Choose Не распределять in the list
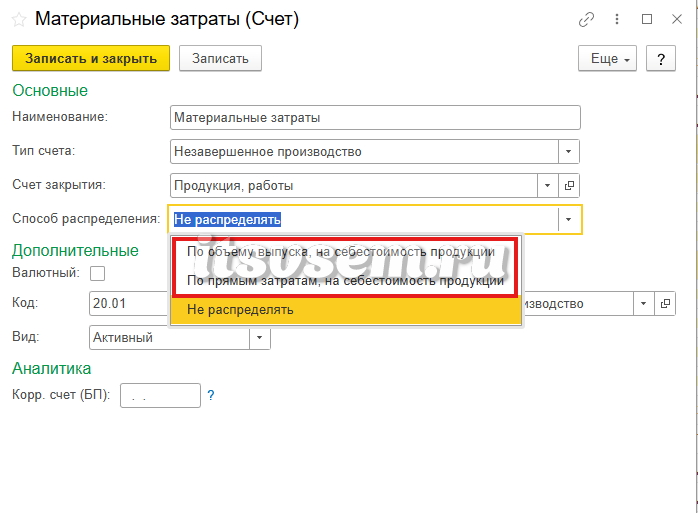The image size is (698, 513). [x=345, y=310]
